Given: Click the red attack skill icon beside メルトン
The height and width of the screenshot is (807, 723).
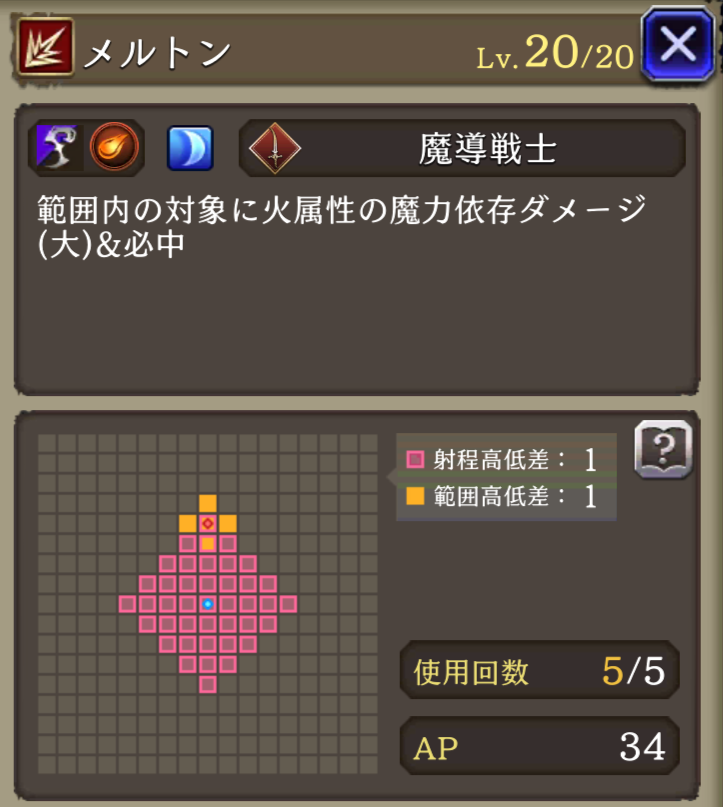Looking at the screenshot, I should (x=46, y=47).
